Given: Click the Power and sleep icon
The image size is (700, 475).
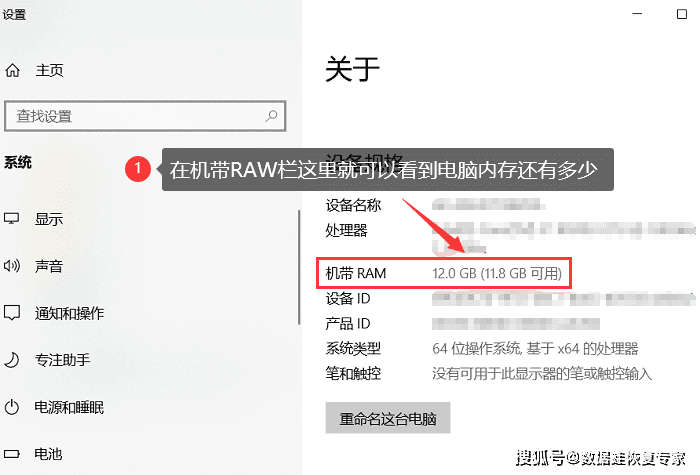Looking at the screenshot, I should (x=12, y=407).
